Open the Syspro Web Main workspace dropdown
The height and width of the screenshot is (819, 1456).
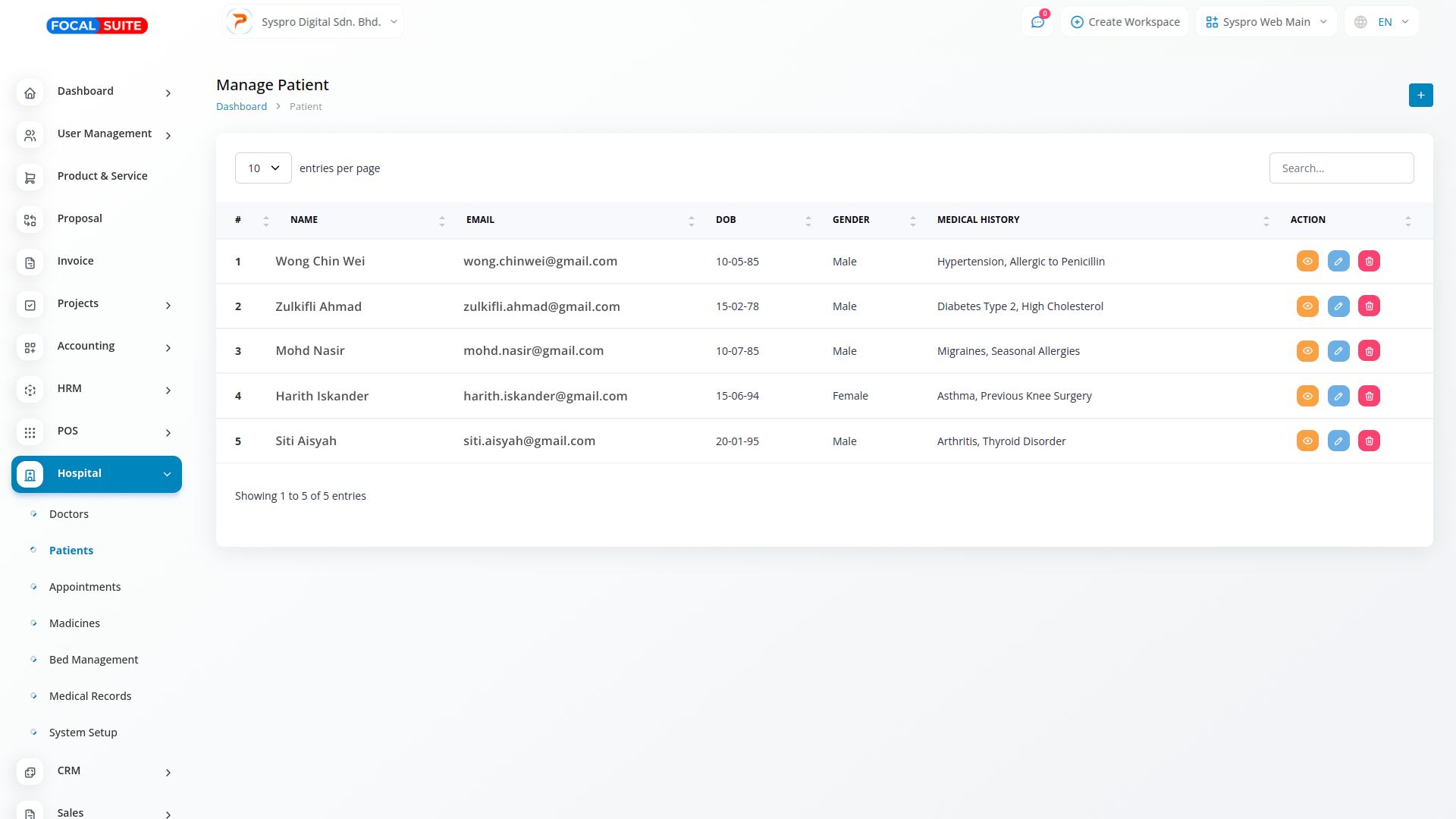tap(1266, 22)
